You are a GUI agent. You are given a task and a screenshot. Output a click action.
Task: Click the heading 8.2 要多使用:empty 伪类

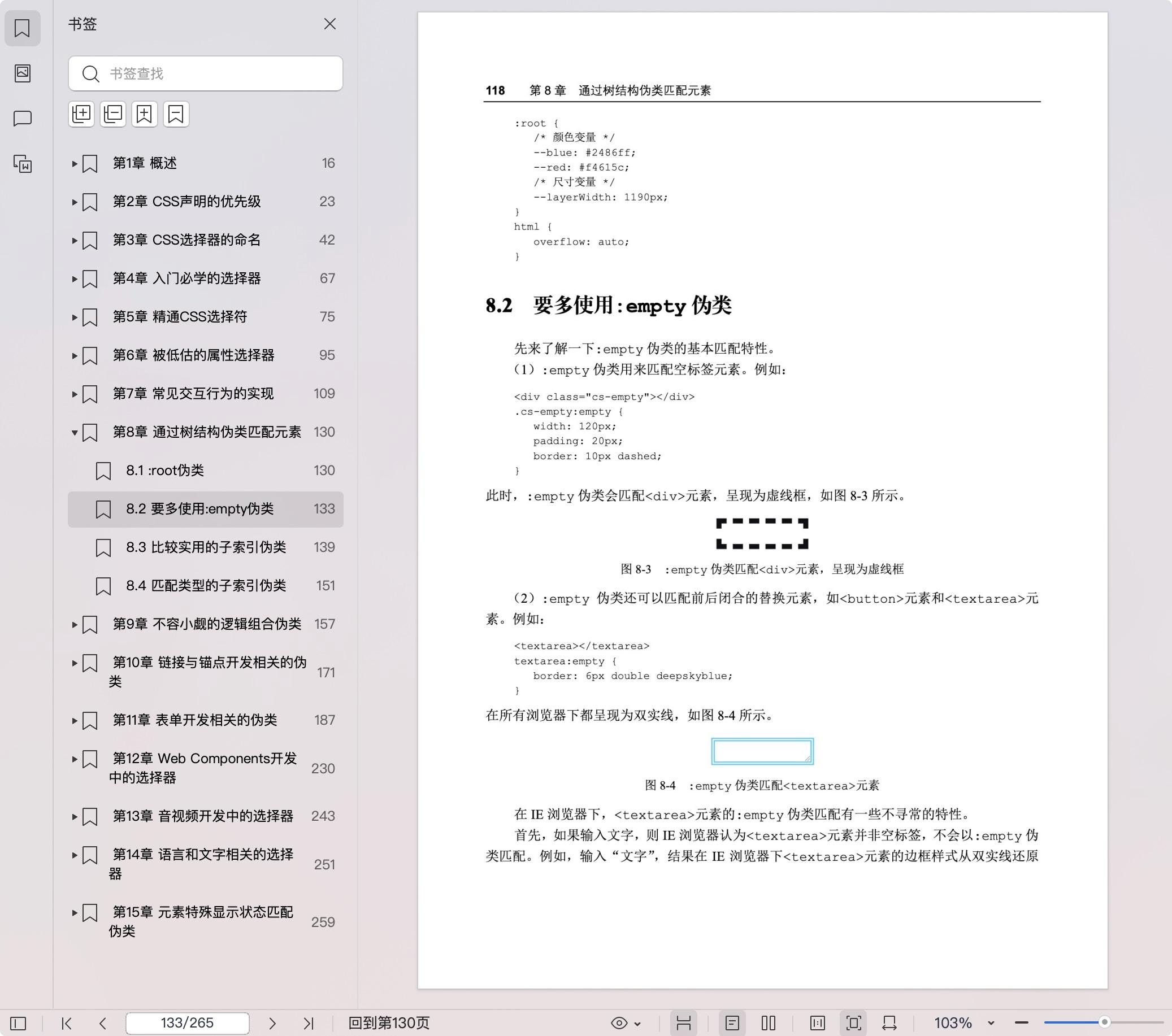tap(609, 305)
